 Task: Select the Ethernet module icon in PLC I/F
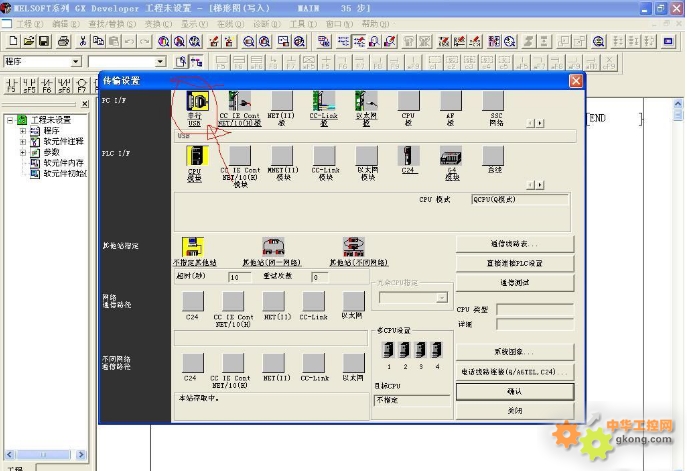pos(367,156)
